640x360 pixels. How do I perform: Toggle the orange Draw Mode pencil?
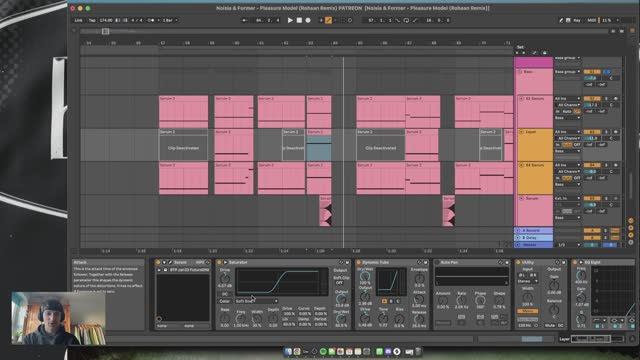pyautogui.click(x=328, y=20)
